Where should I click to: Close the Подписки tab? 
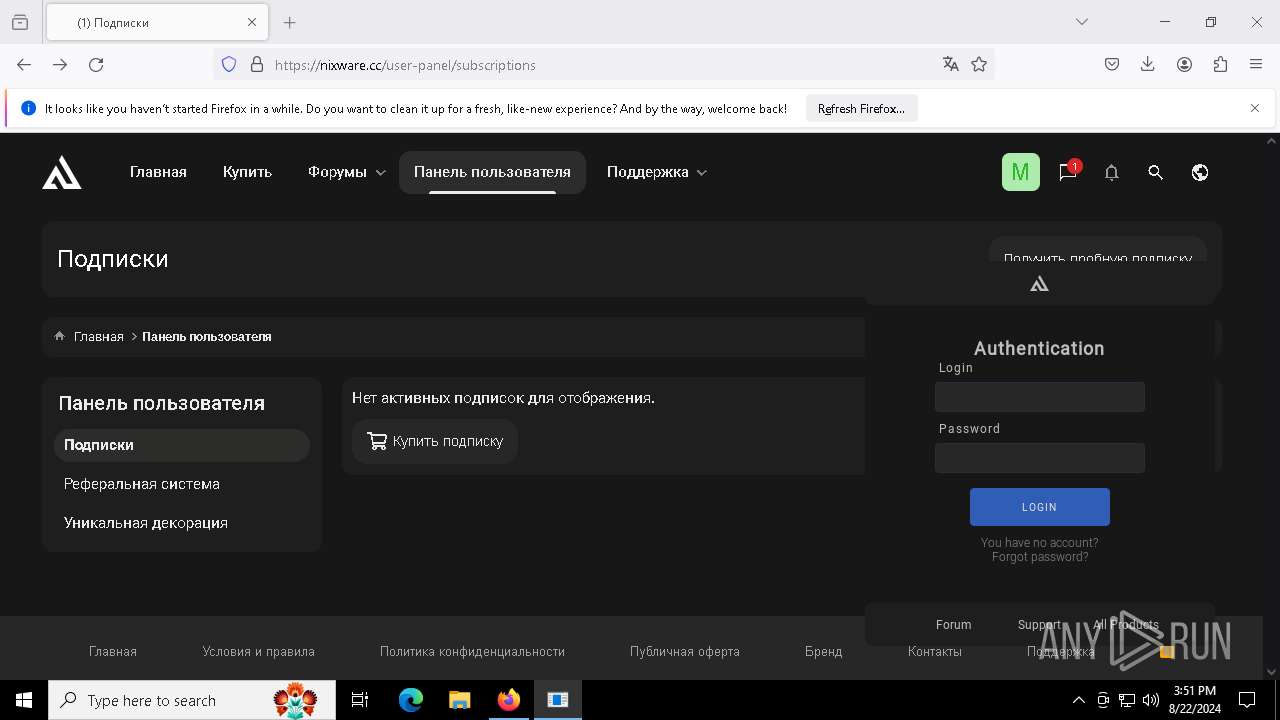click(252, 22)
